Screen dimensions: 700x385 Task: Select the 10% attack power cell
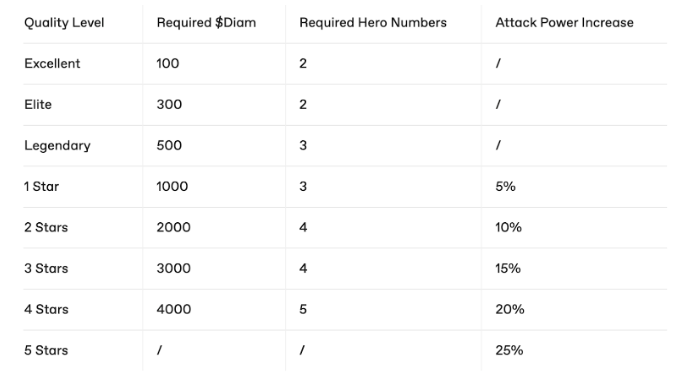coord(508,227)
